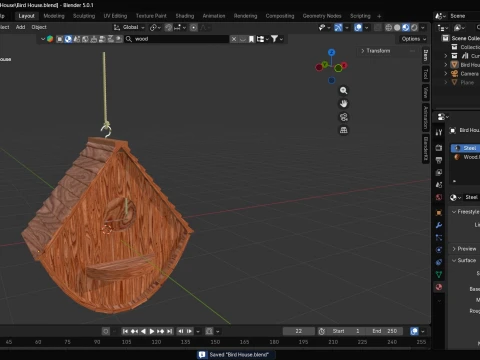Add a new workspace with plus button
The width and height of the screenshot is (480, 360).
[x=379, y=16]
